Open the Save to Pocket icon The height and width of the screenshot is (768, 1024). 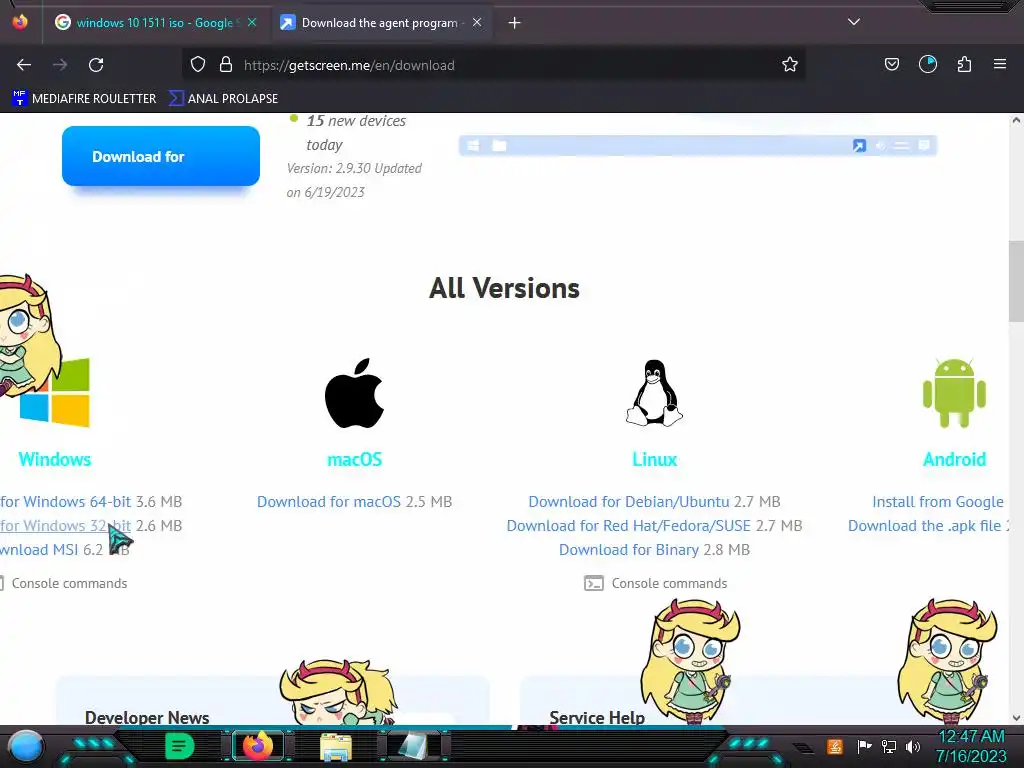pyautogui.click(x=891, y=65)
